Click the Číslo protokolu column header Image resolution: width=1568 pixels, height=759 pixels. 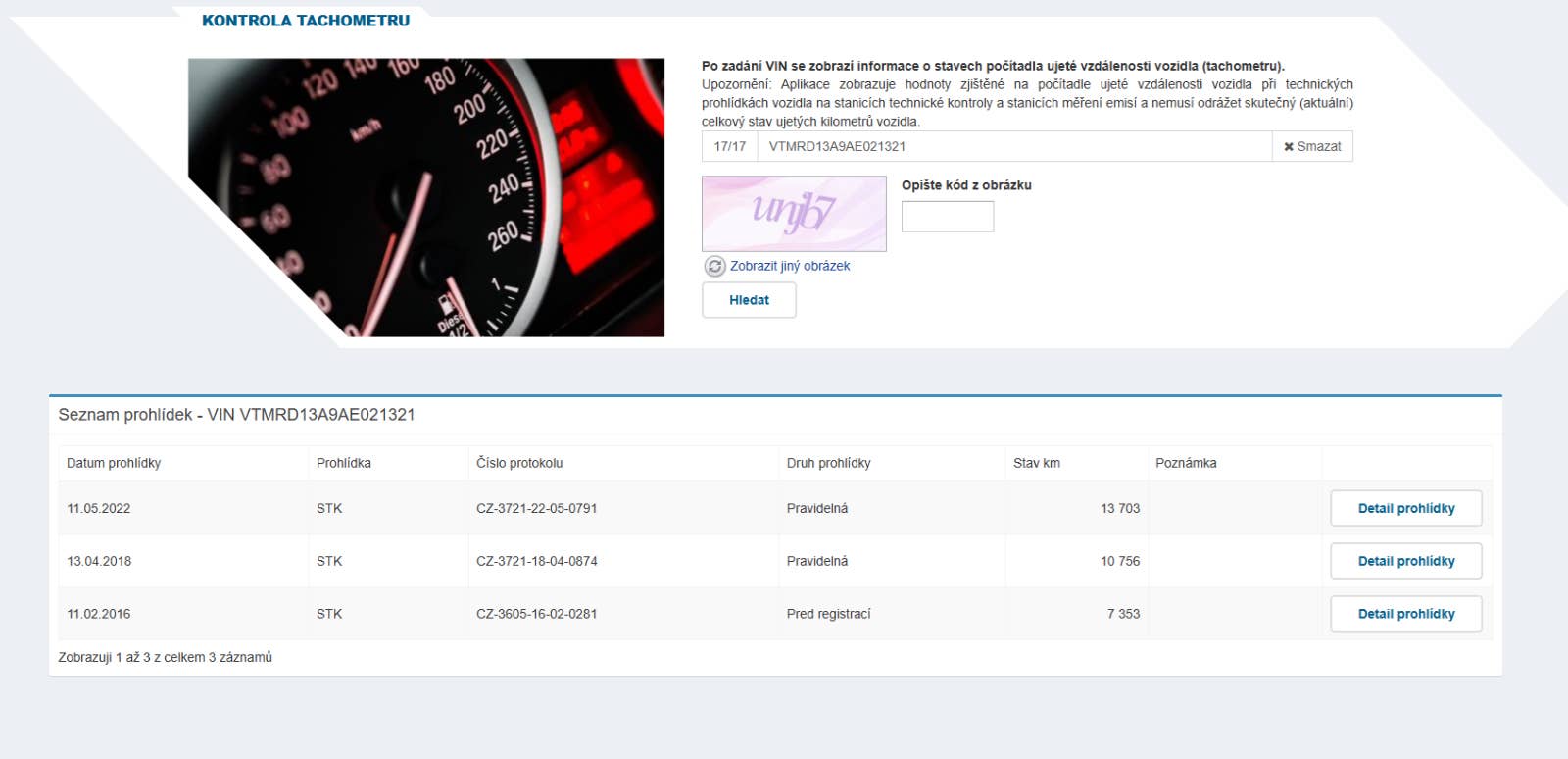tap(519, 463)
